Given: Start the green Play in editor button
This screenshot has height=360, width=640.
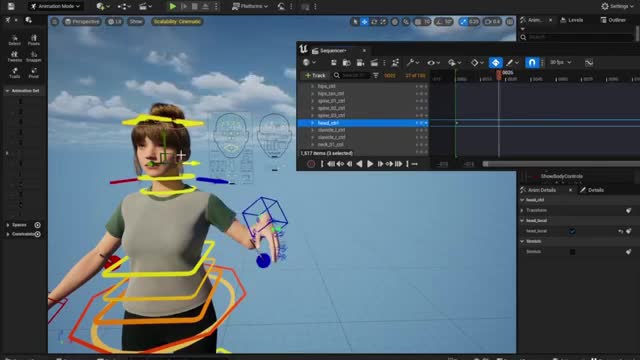Looking at the screenshot, I should [x=173, y=6].
